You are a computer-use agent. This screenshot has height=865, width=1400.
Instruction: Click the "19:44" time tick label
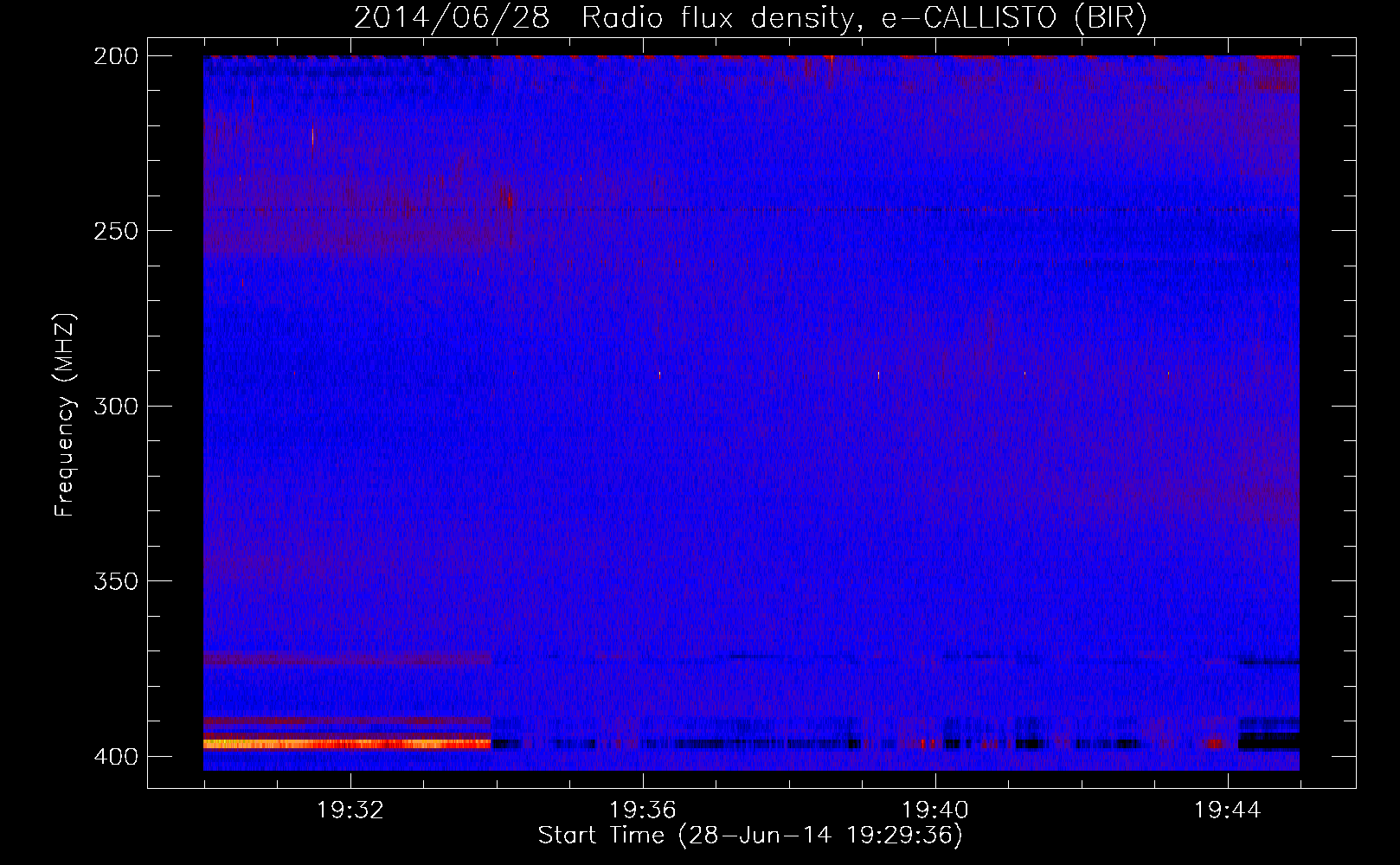(x=1228, y=810)
